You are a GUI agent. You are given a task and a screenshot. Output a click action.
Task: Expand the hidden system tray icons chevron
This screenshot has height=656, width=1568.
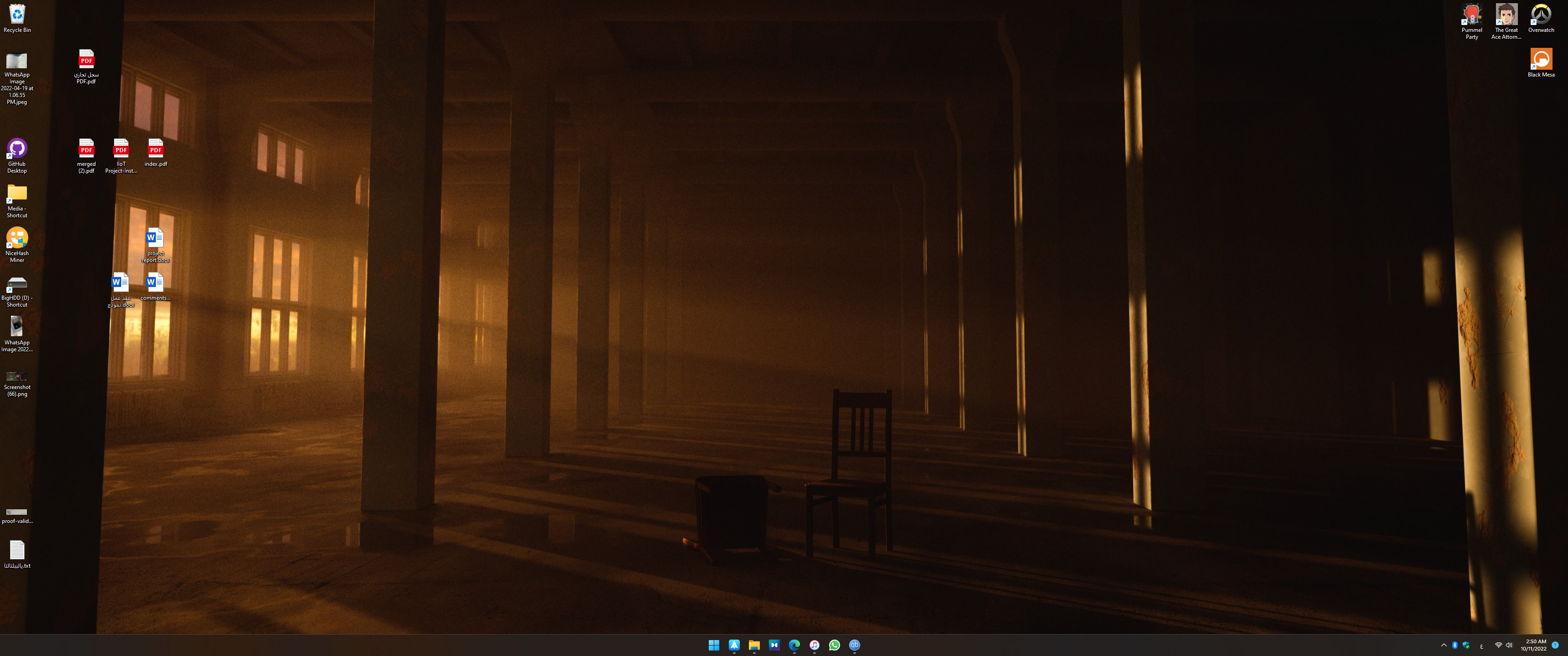click(1444, 645)
